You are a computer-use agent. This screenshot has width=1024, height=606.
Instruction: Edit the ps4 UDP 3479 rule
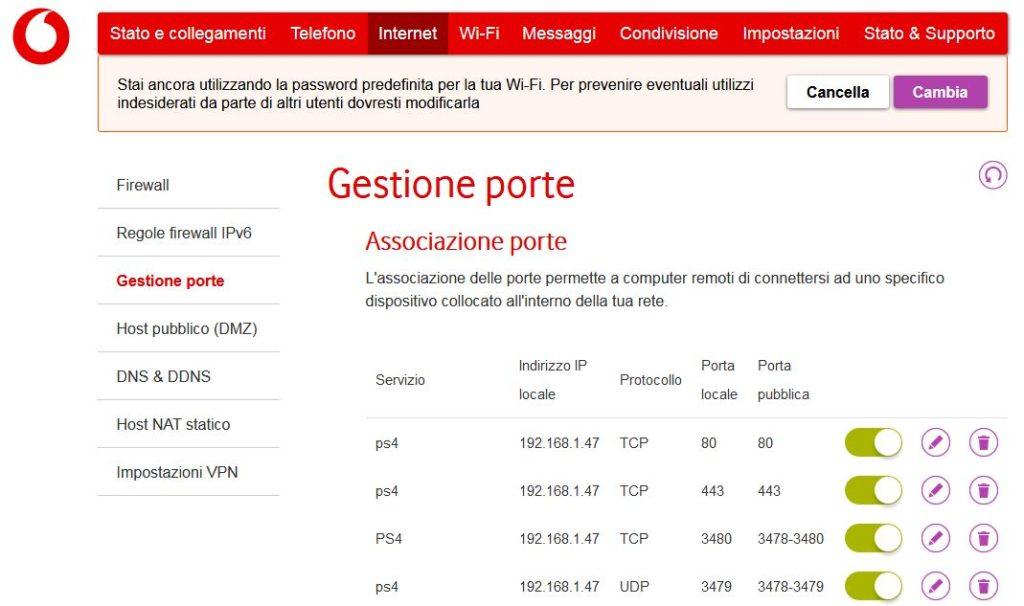pos(936,586)
